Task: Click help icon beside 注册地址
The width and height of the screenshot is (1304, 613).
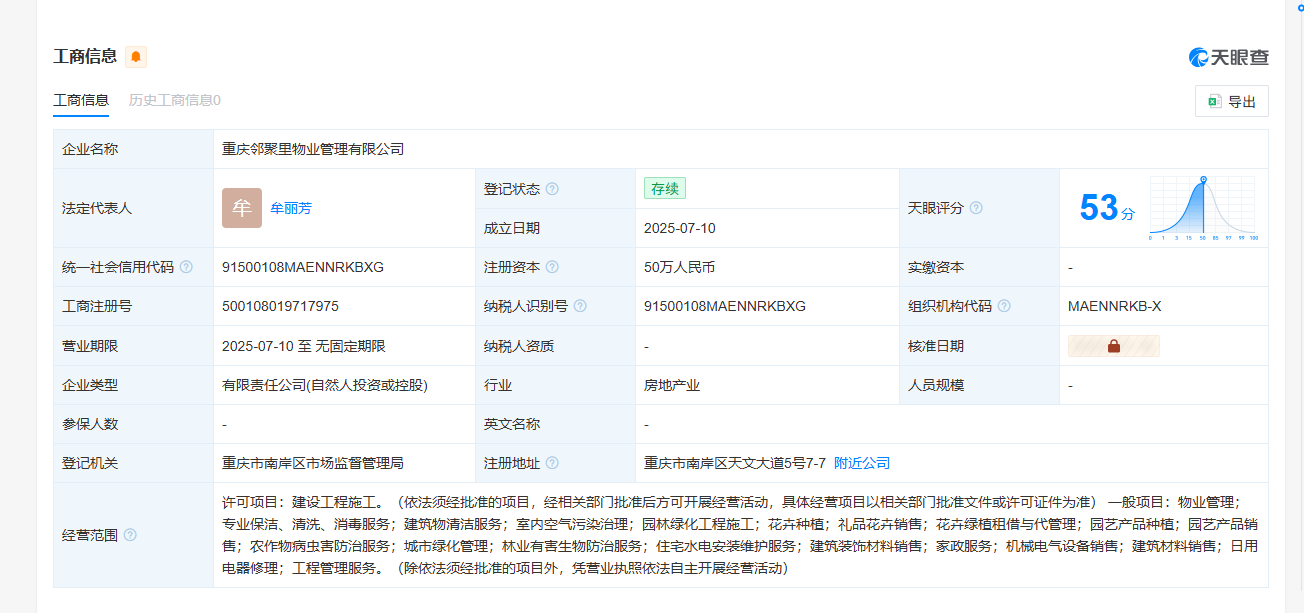Action: tap(552, 463)
